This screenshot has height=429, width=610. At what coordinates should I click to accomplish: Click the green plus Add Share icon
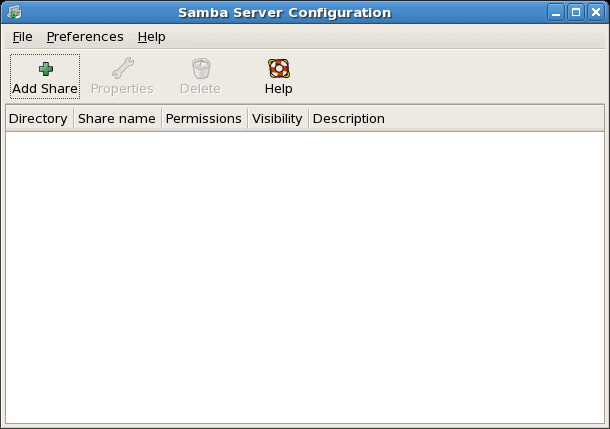tap(46, 69)
